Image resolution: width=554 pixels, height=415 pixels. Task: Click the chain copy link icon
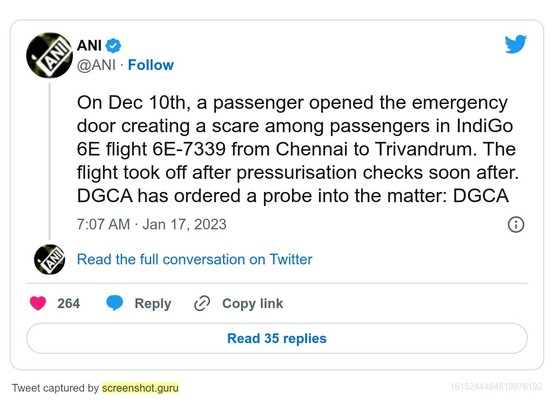[x=202, y=303]
